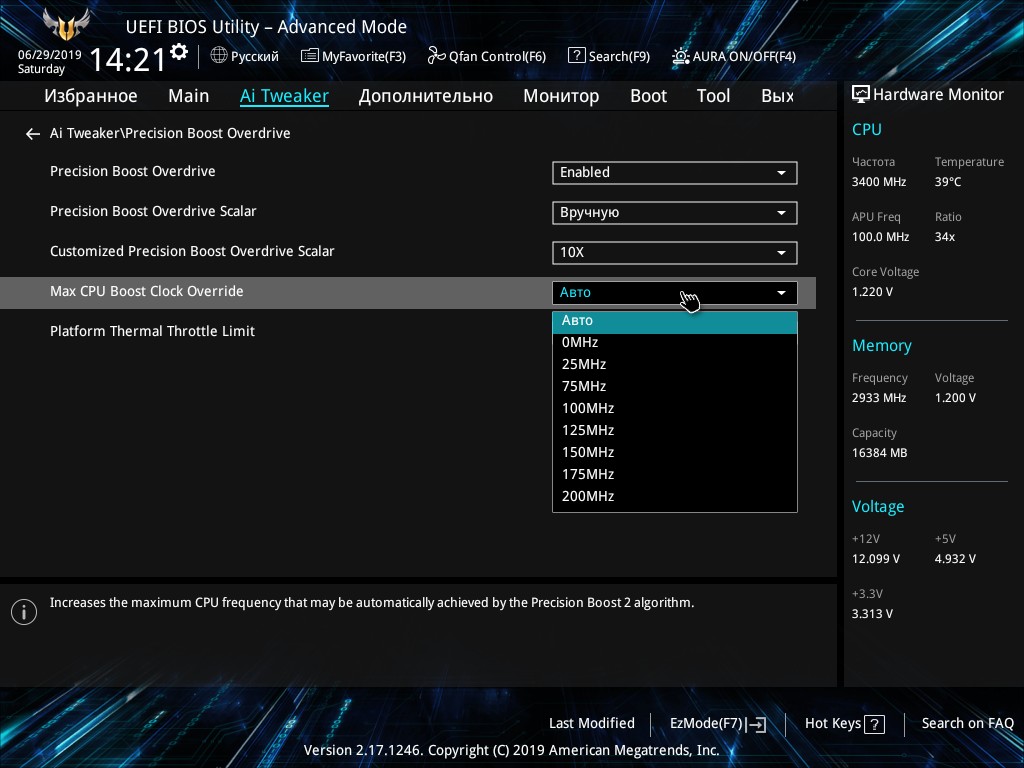Open the Дополнительно tab
Image resolution: width=1024 pixels, height=768 pixels.
point(426,96)
